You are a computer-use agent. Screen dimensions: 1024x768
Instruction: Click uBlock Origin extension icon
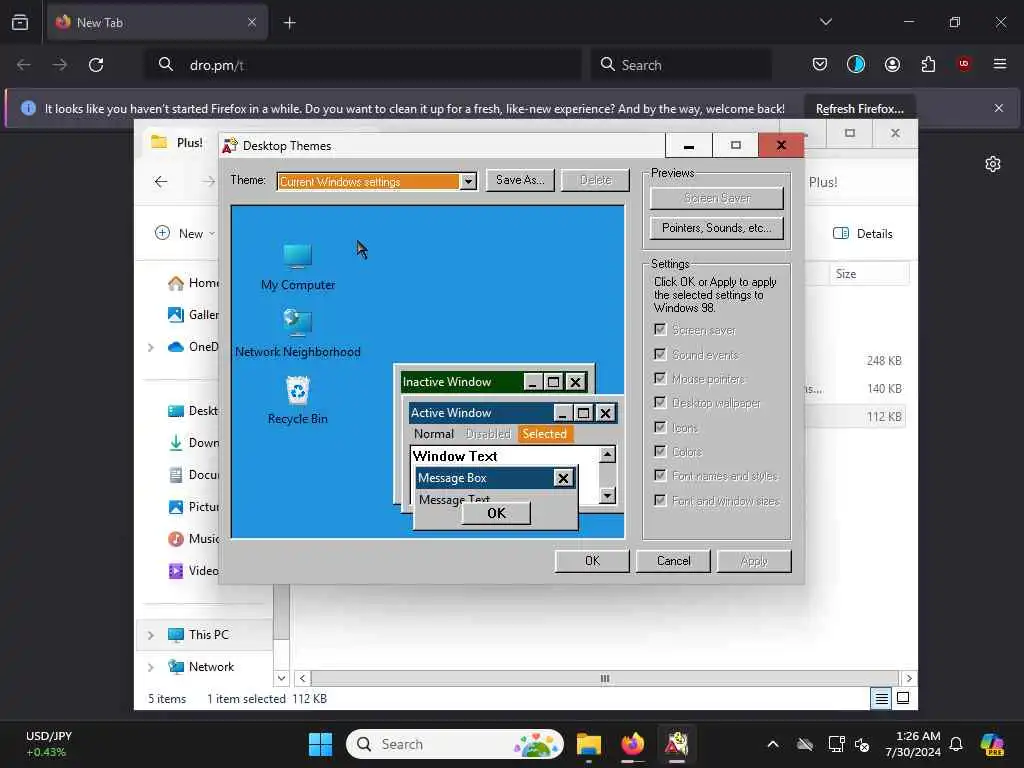point(964,64)
